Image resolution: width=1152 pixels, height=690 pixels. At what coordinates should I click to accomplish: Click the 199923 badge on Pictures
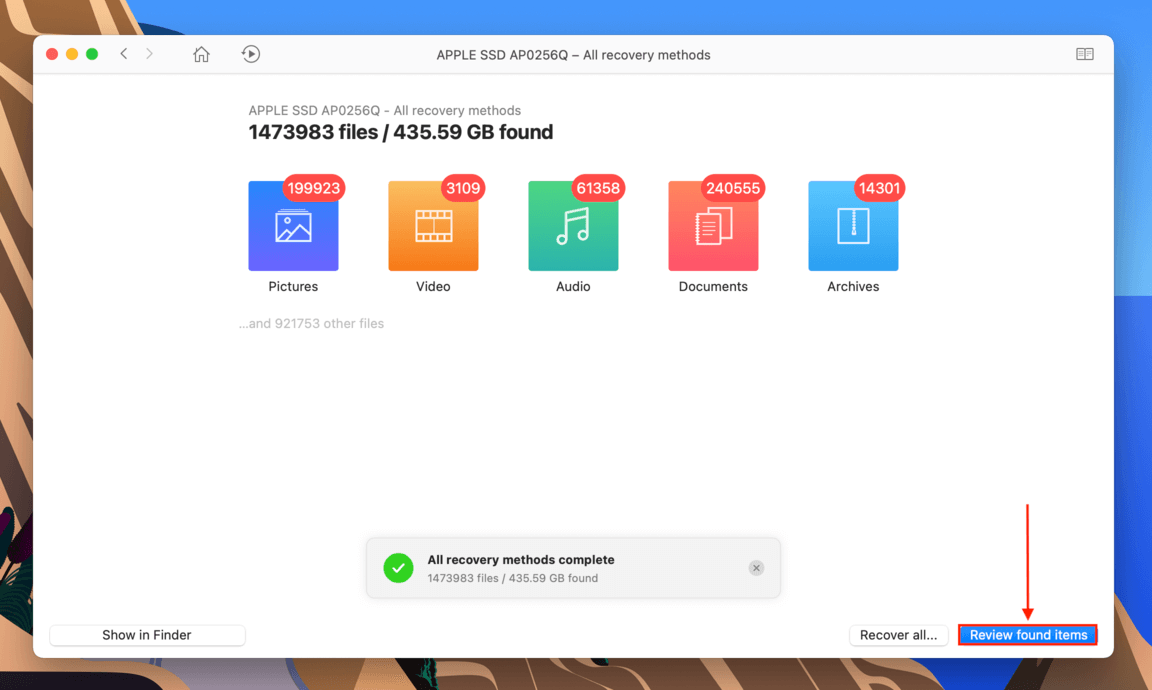pos(314,188)
